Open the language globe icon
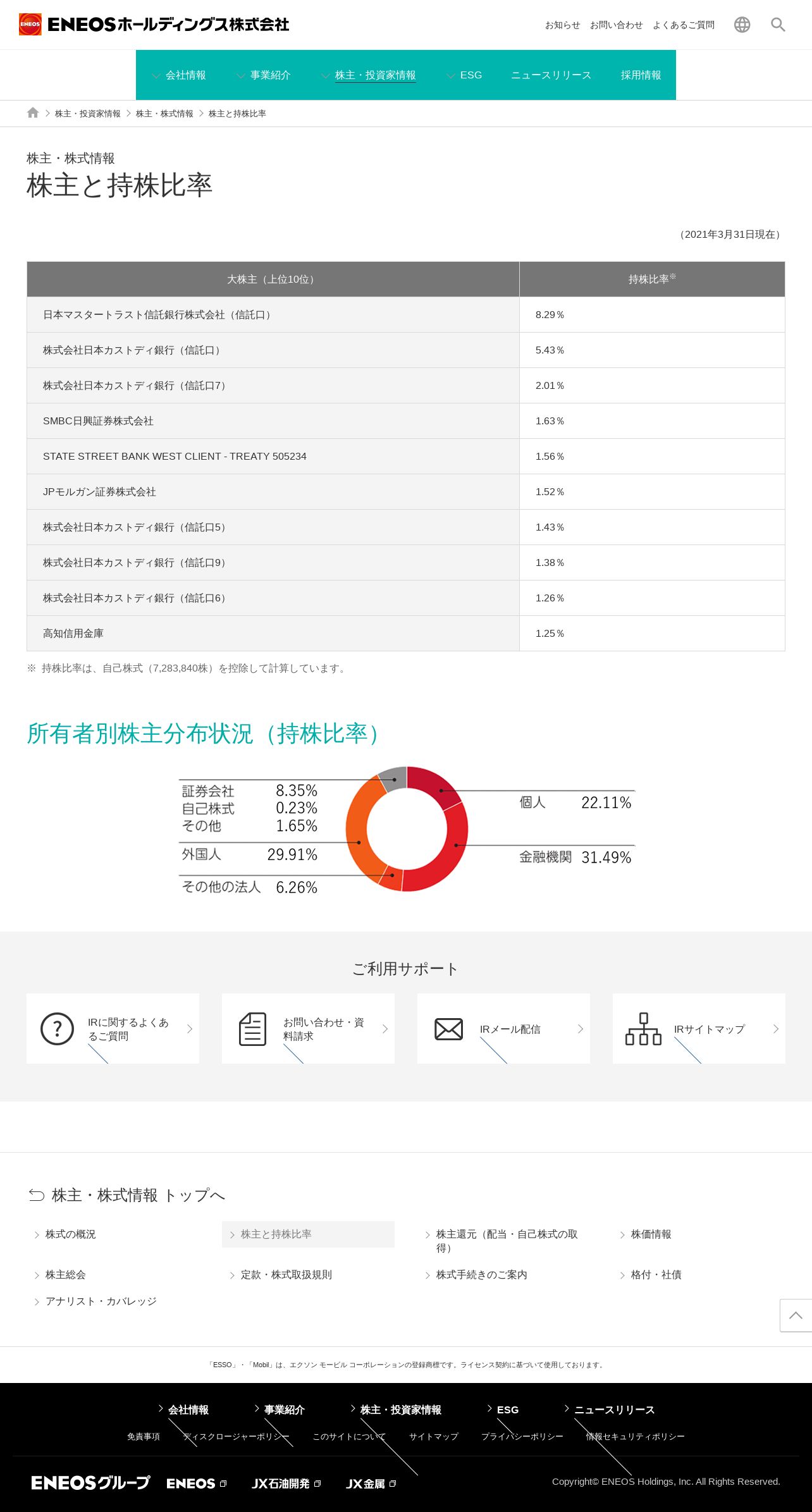The image size is (812, 1512). click(x=742, y=25)
